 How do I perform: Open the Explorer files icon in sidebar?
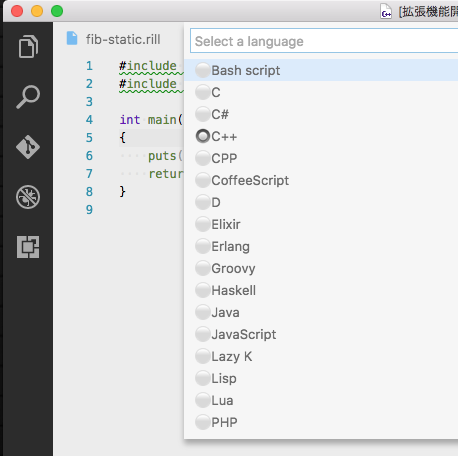pos(28,46)
